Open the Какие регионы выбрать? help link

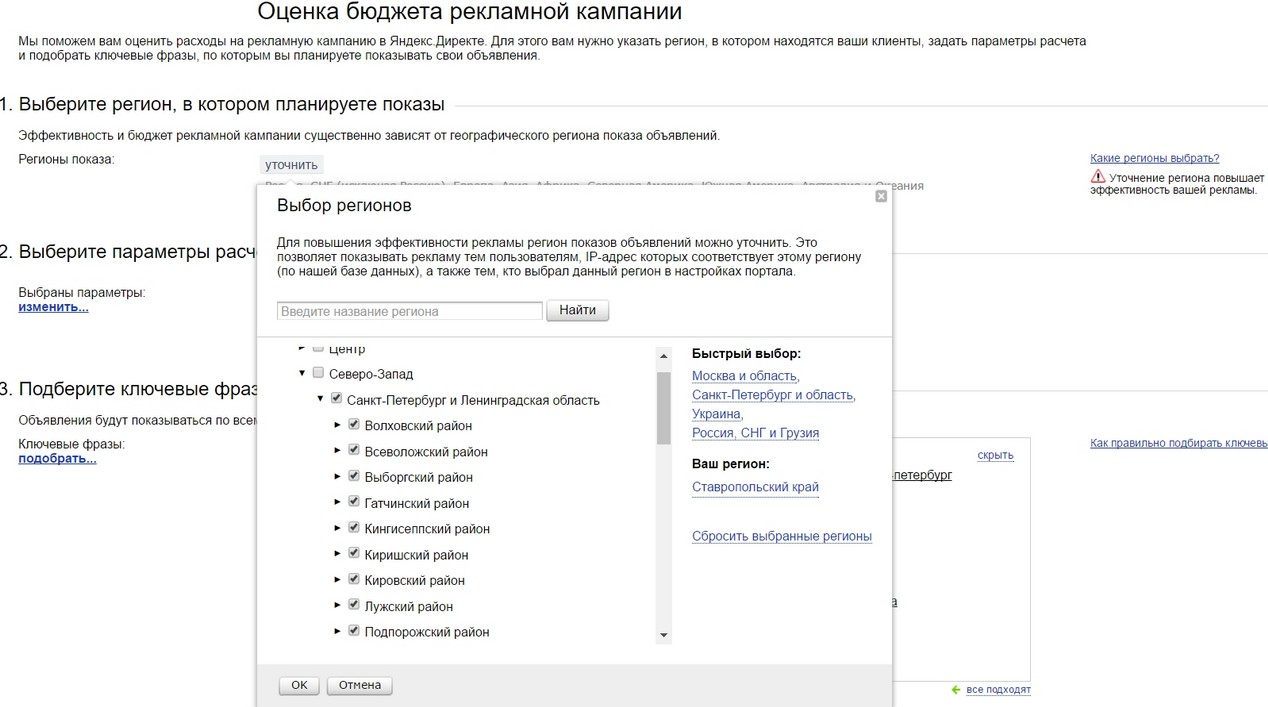[x=1154, y=158]
